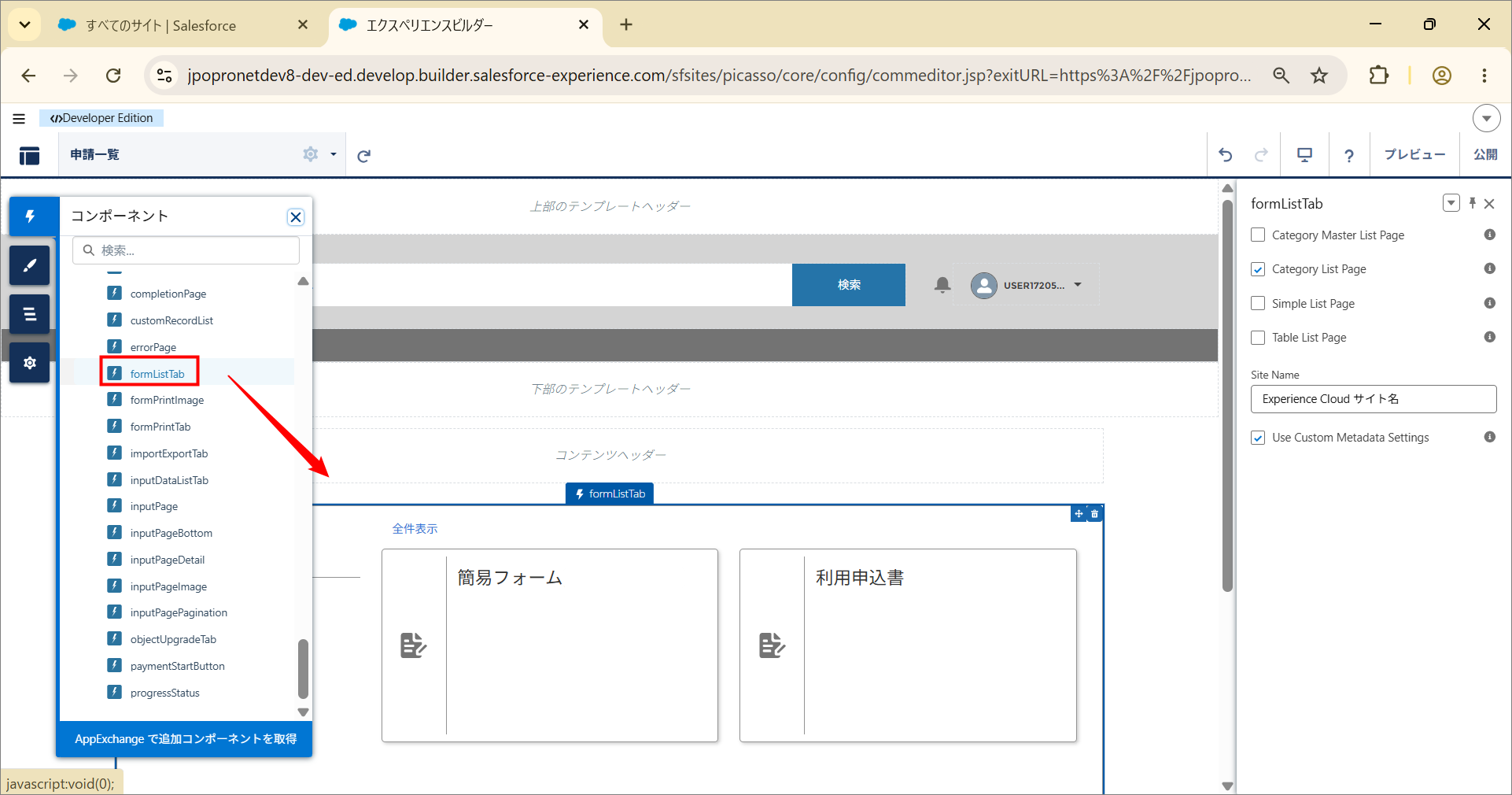The image size is (1512, 795).
Task: Click the refresh page icon beside page selector
Action: (363, 156)
